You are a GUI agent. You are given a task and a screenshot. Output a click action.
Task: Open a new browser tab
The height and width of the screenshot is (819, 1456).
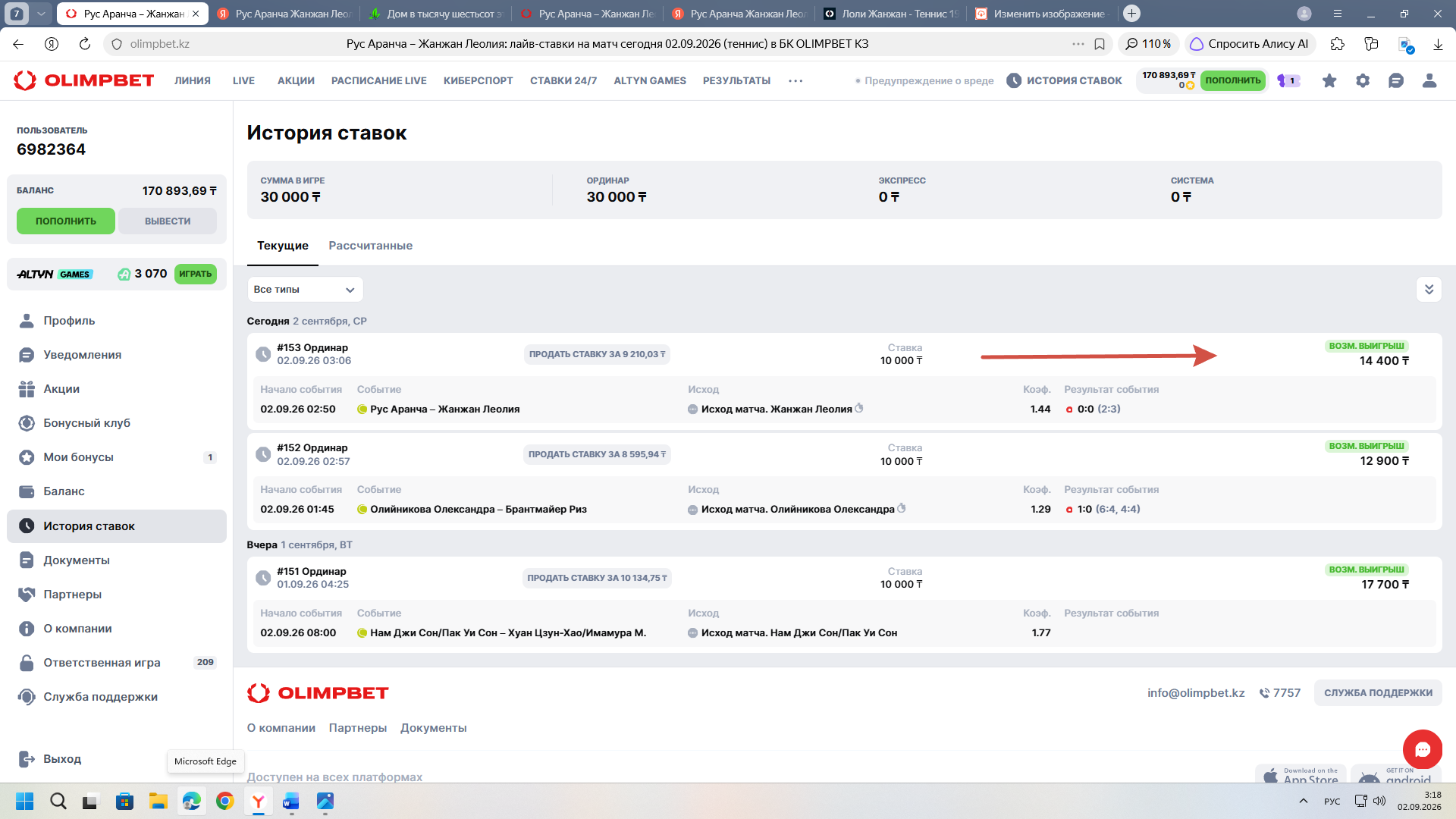pyautogui.click(x=1131, y=14)
